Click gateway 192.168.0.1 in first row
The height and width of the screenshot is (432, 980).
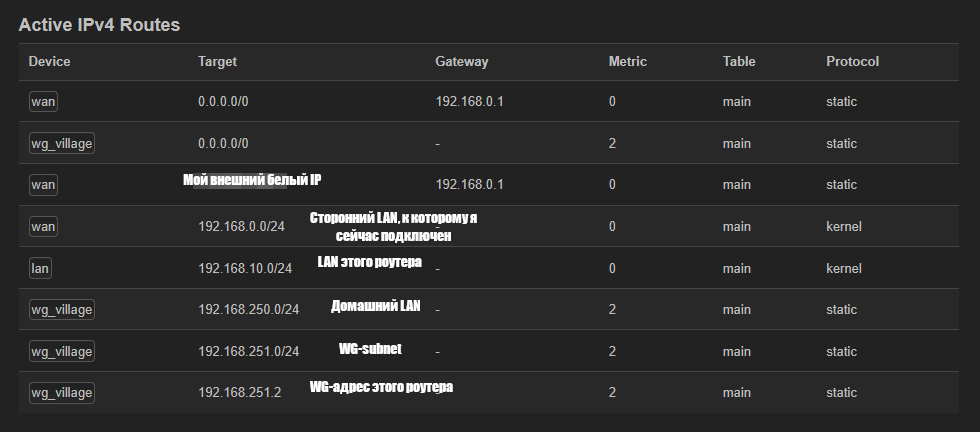pos(469,102)
